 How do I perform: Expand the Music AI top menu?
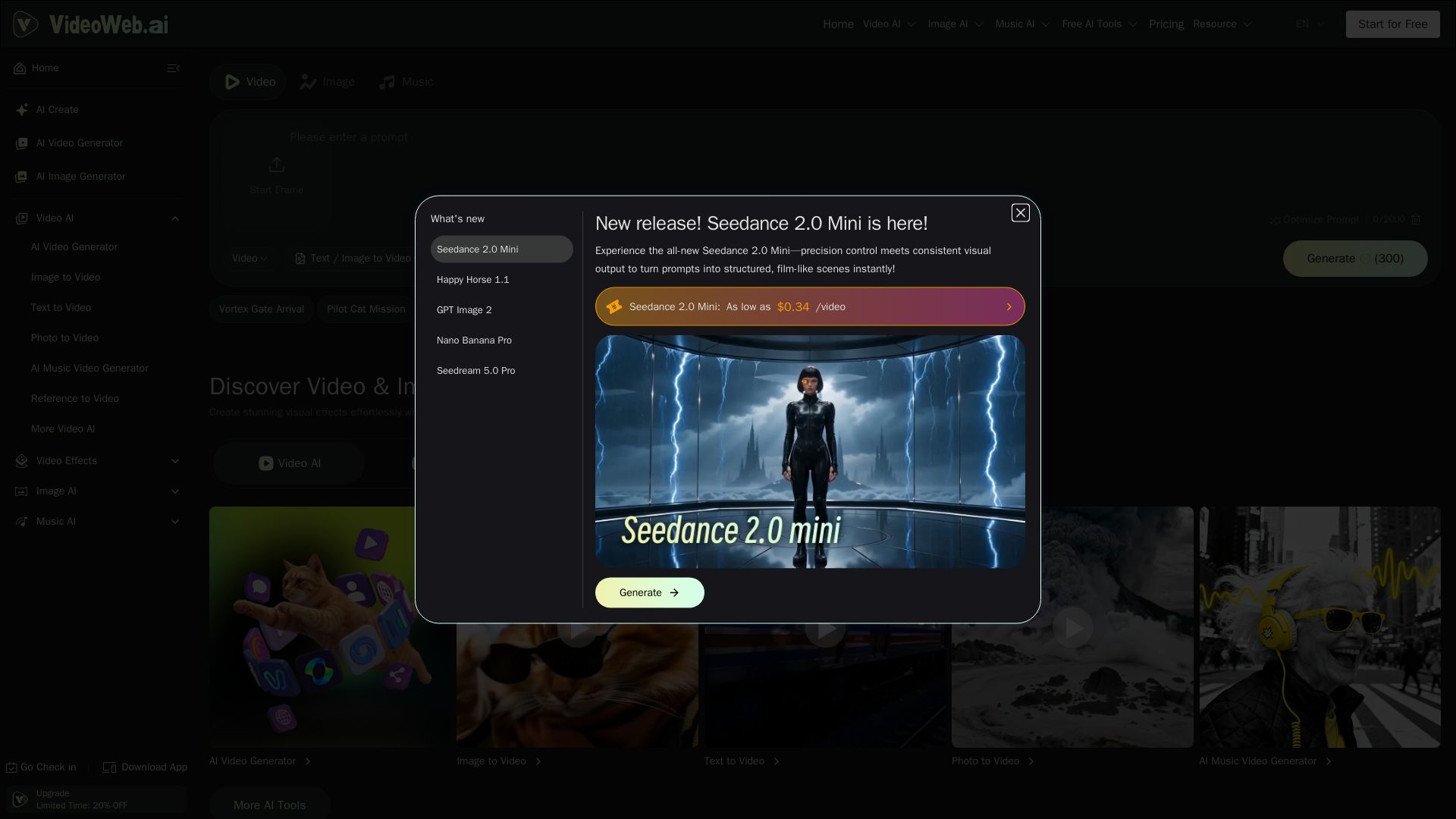pos(1022,24)
